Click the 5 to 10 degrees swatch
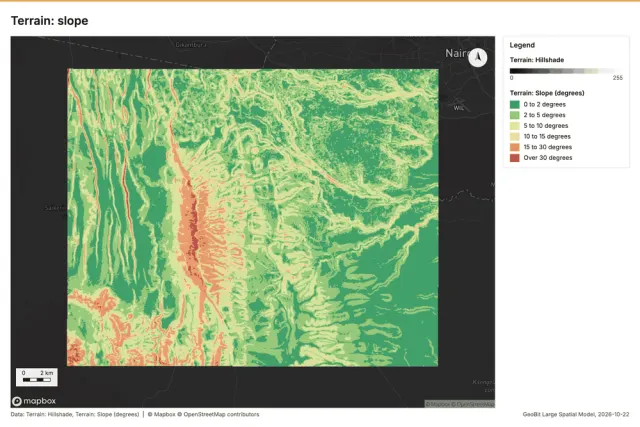Screen dimensions: 640x427 click(x=515, y=126)
